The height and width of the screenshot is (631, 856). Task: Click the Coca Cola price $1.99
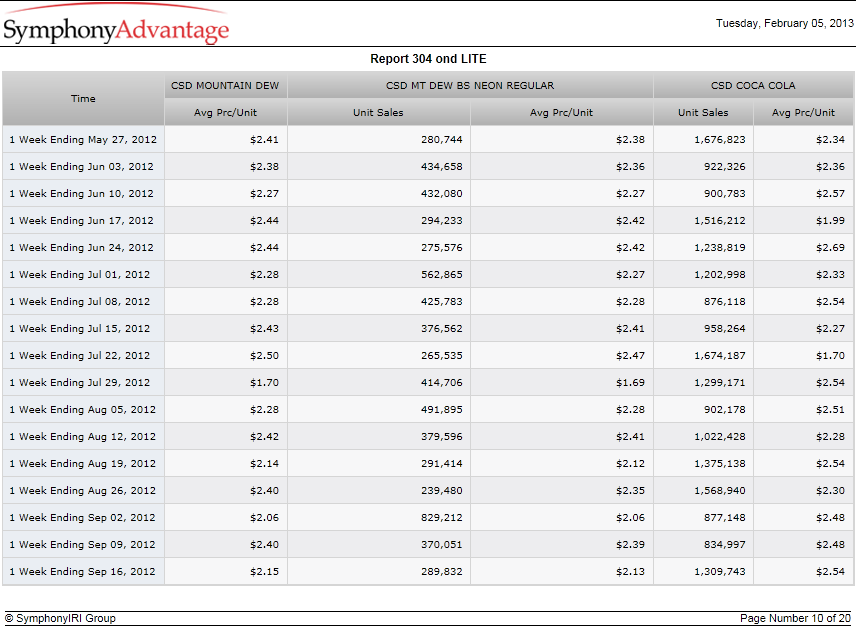pyautogui.click(x=830, y=221)
